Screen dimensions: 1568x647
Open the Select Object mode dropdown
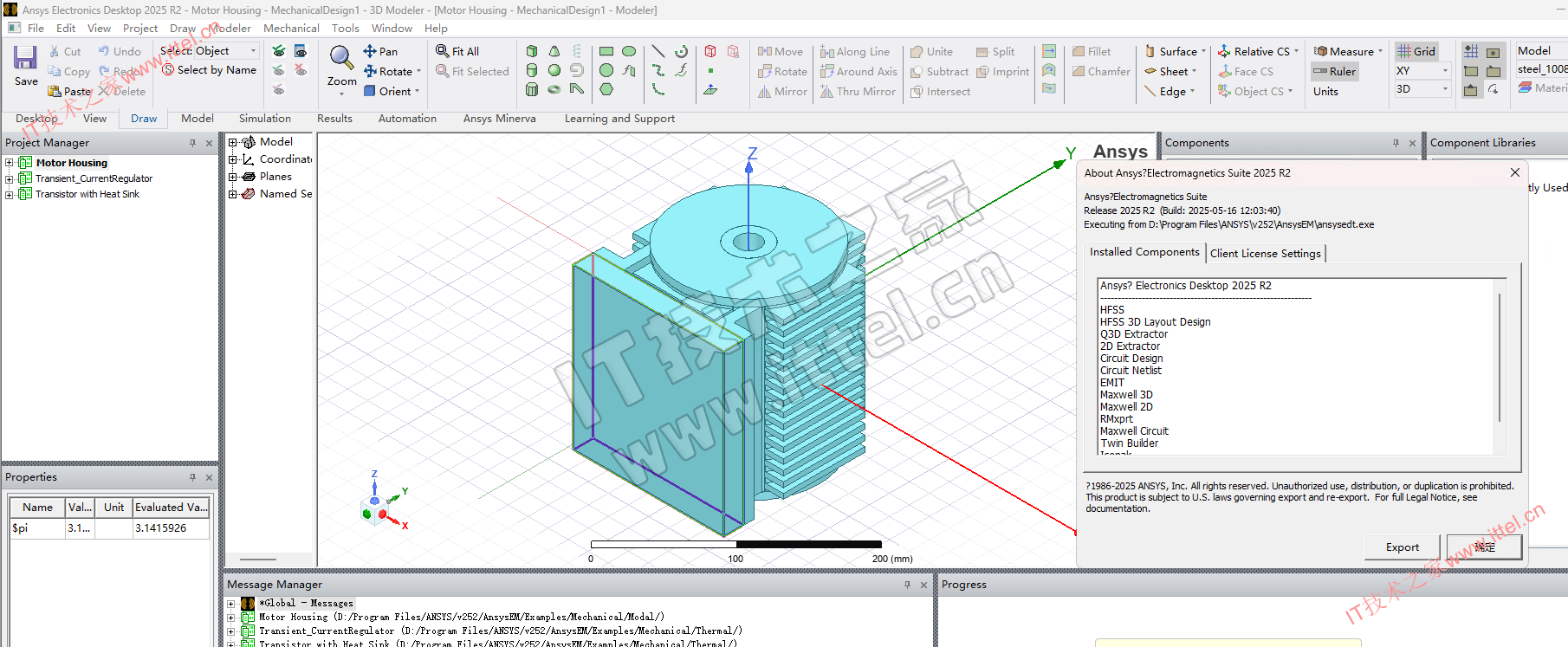(x=253, y=51)
